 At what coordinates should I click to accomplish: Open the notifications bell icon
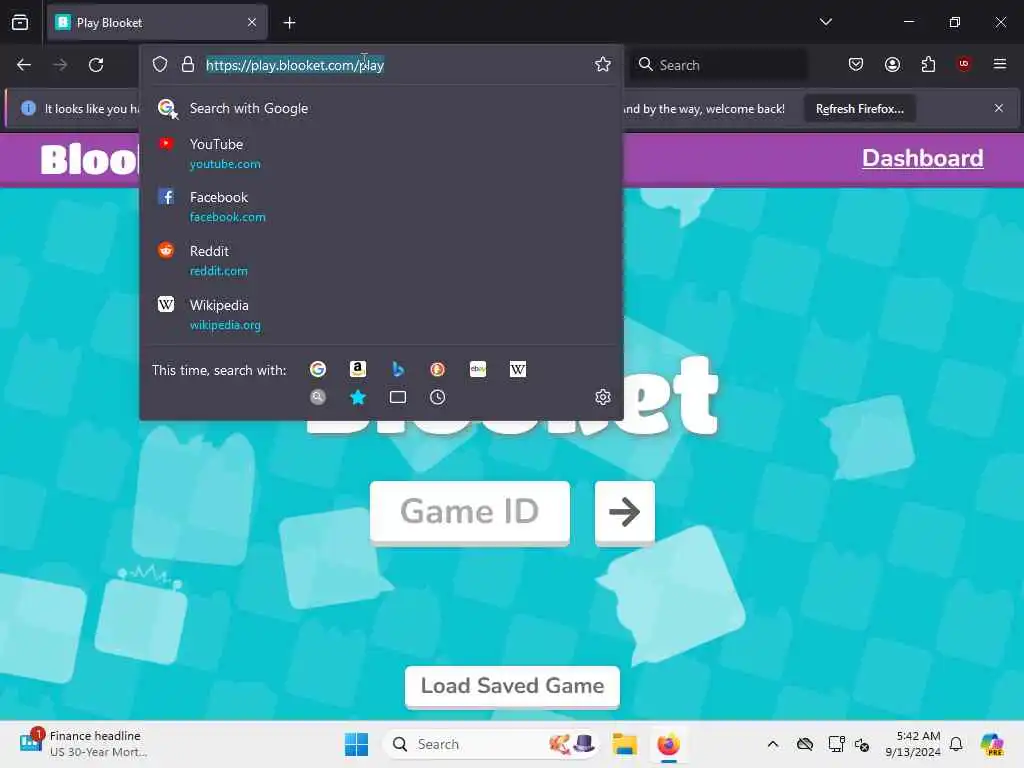956,744
